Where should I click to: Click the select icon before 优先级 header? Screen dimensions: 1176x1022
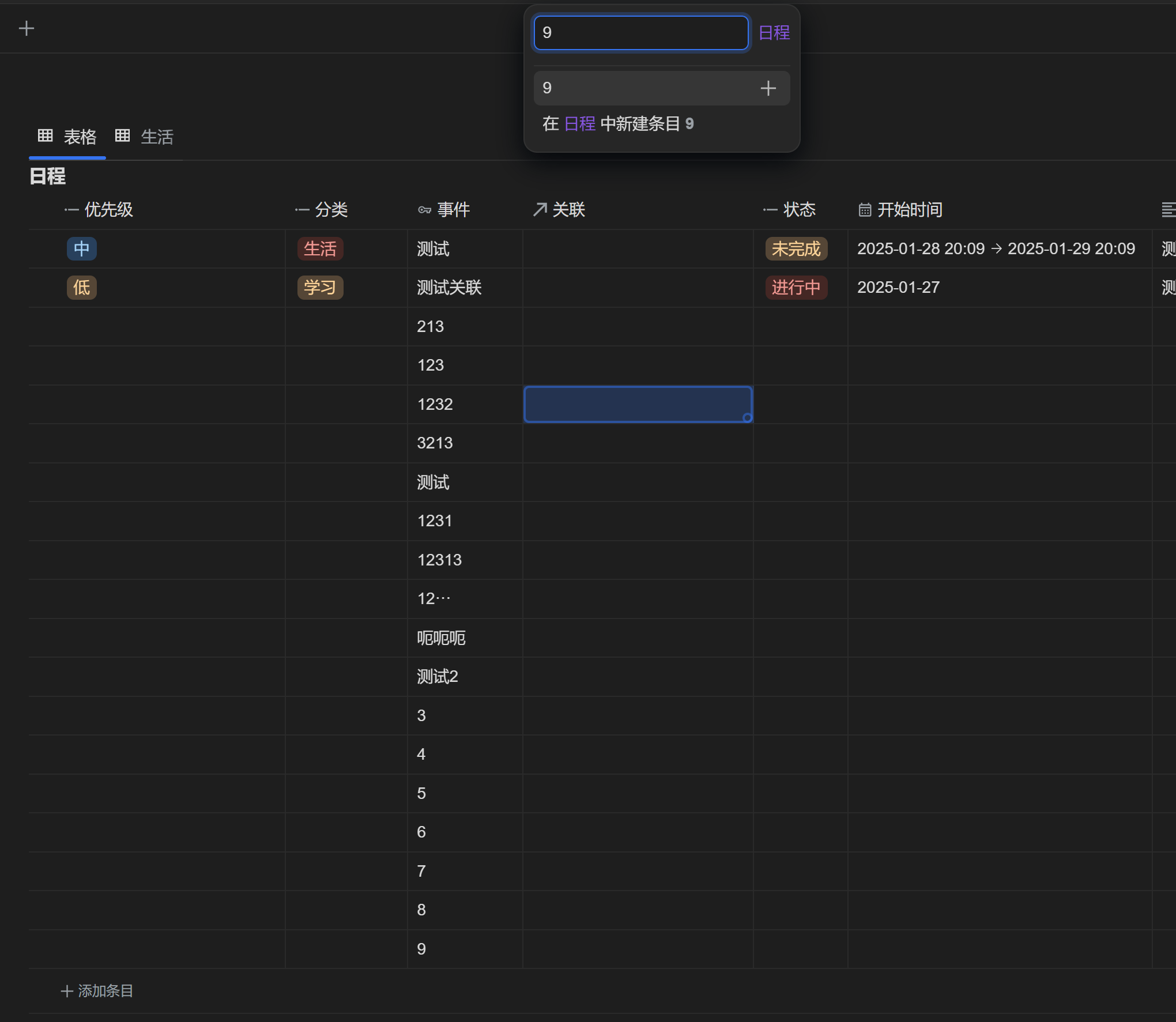click(71, 210)
